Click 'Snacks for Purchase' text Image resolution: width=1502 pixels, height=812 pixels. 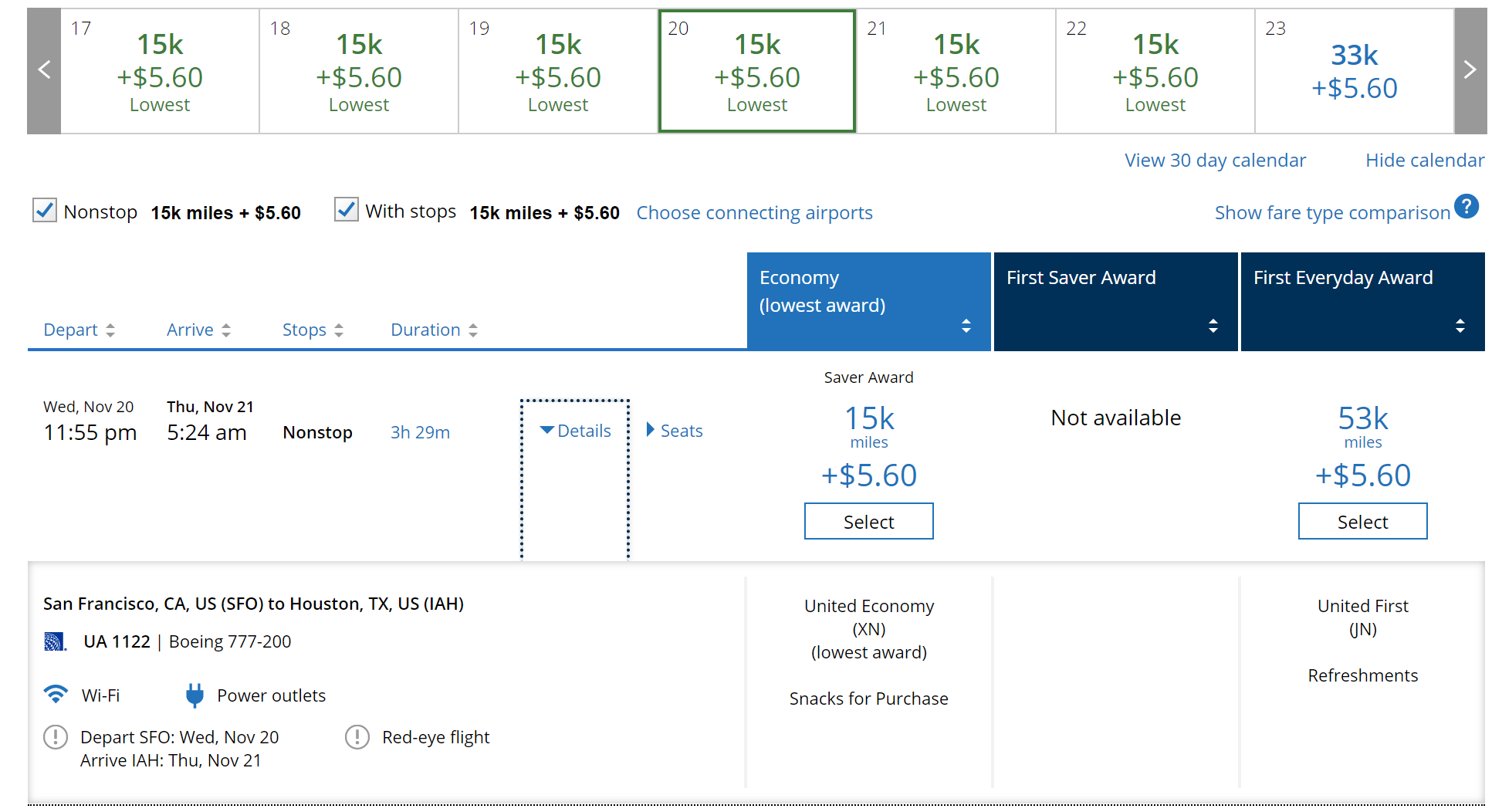(868, 699)
